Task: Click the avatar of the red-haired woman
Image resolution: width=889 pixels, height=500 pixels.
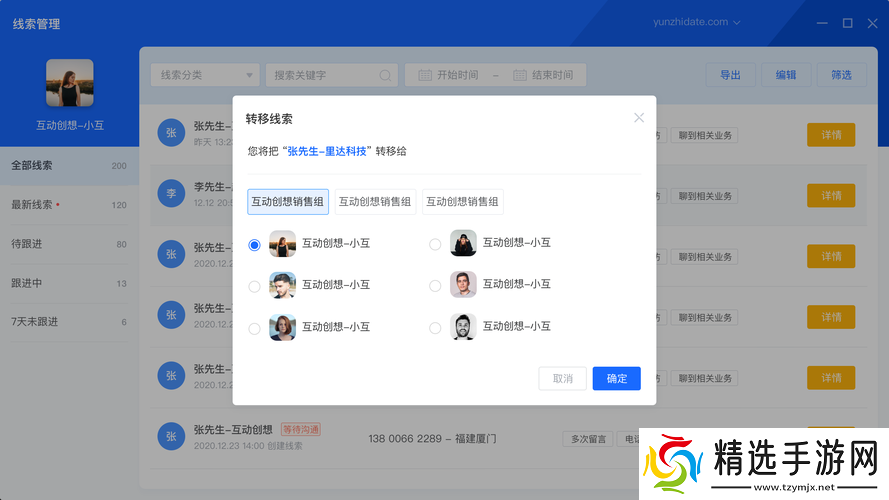Action: point(282,327)
